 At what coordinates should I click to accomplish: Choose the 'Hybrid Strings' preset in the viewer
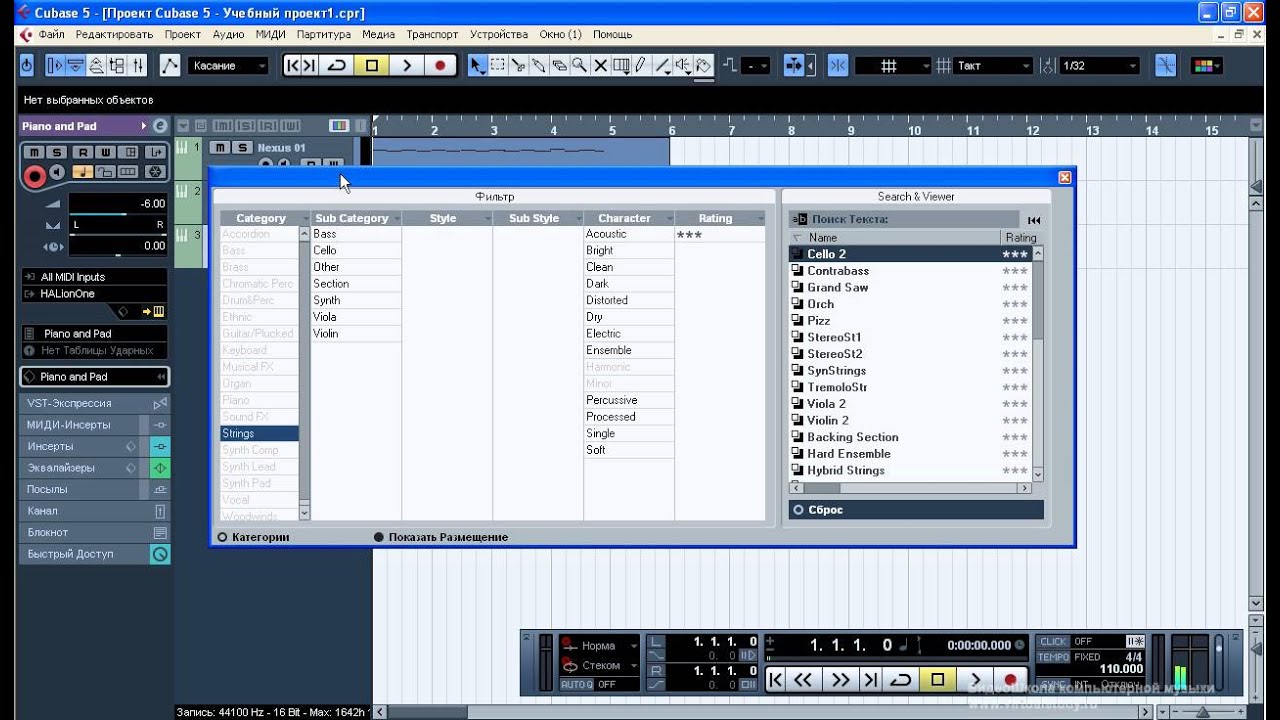(910, 471)
